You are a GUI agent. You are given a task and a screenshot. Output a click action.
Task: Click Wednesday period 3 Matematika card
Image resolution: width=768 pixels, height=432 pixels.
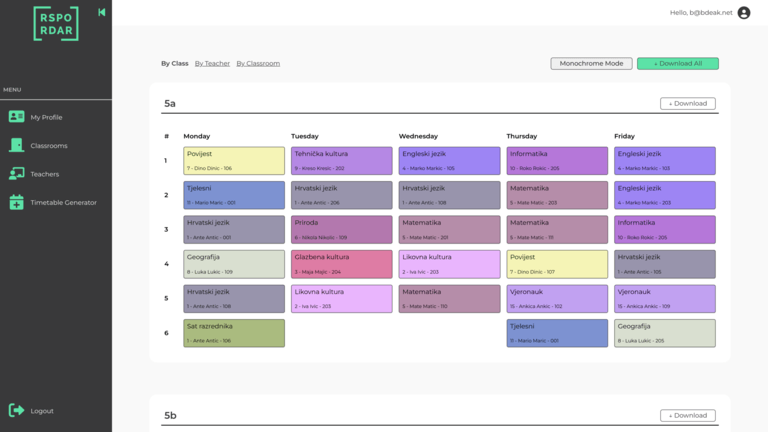(x=449, y=229)
